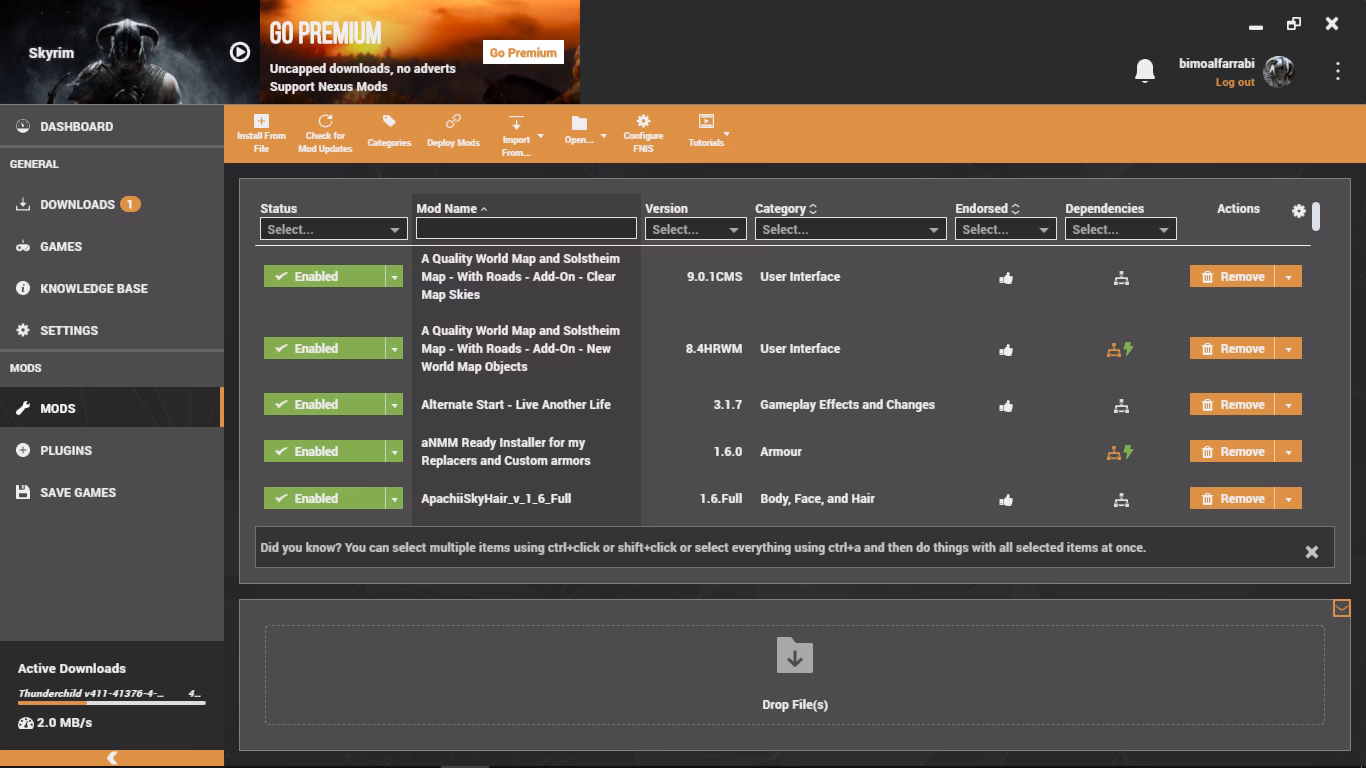The height and width of the screenshot is (768, 1366).
Task: Expand Import From dropdown arrow
Action: point(541,135)
